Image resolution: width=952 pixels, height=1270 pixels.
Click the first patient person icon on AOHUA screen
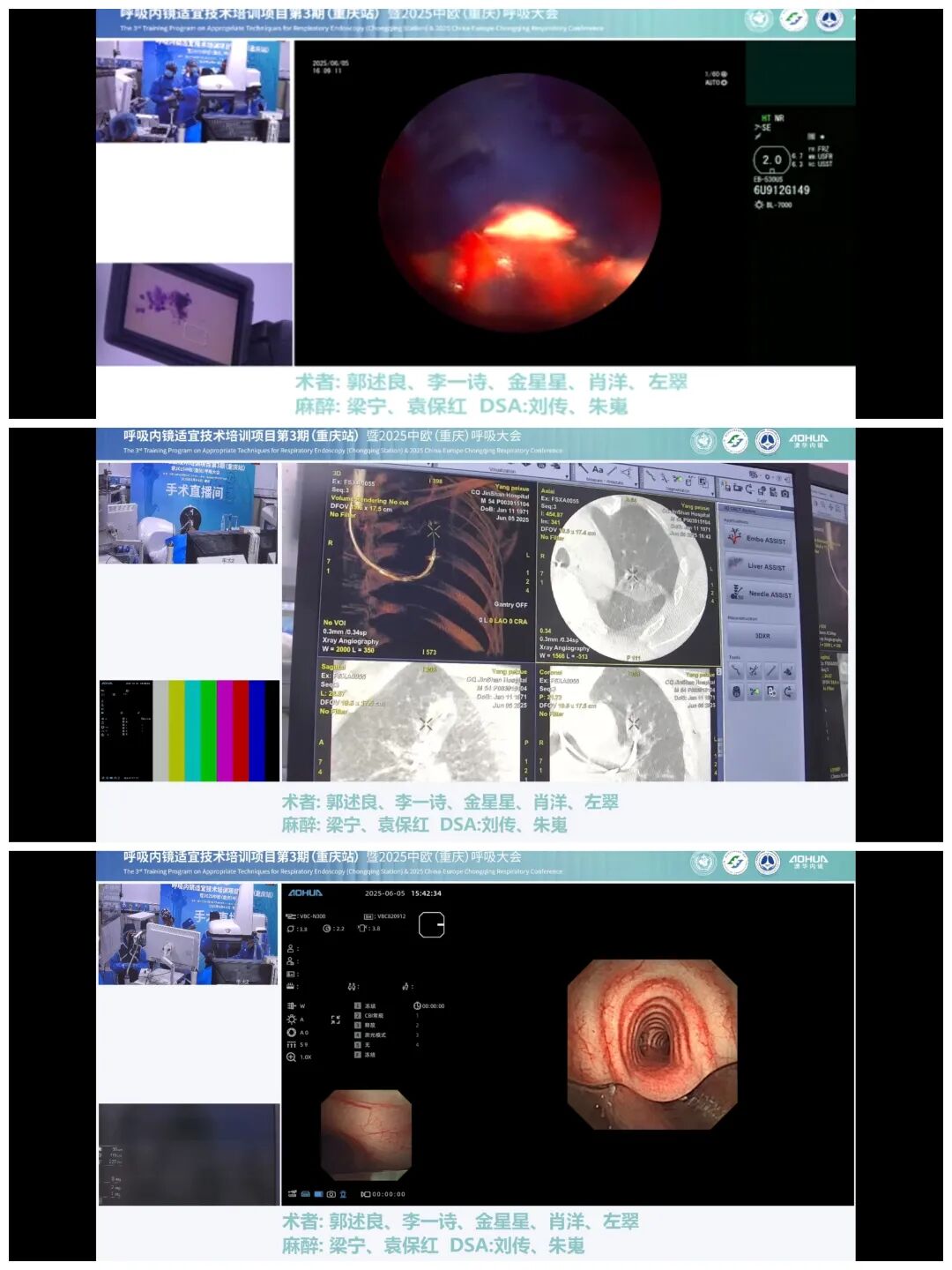pyautogui.click(x=291, y=949)
